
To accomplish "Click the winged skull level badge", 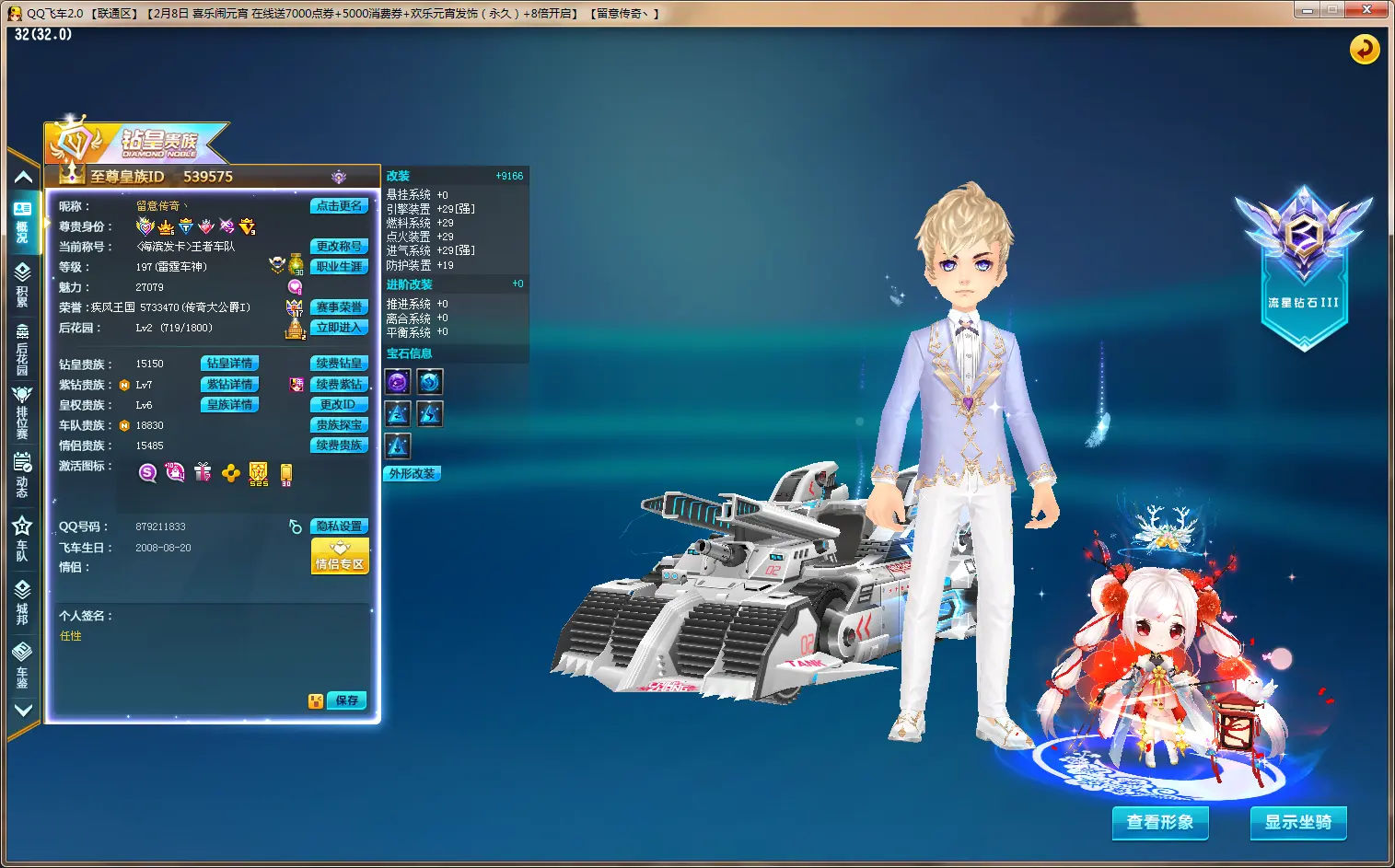I will [x=276, y=265].
